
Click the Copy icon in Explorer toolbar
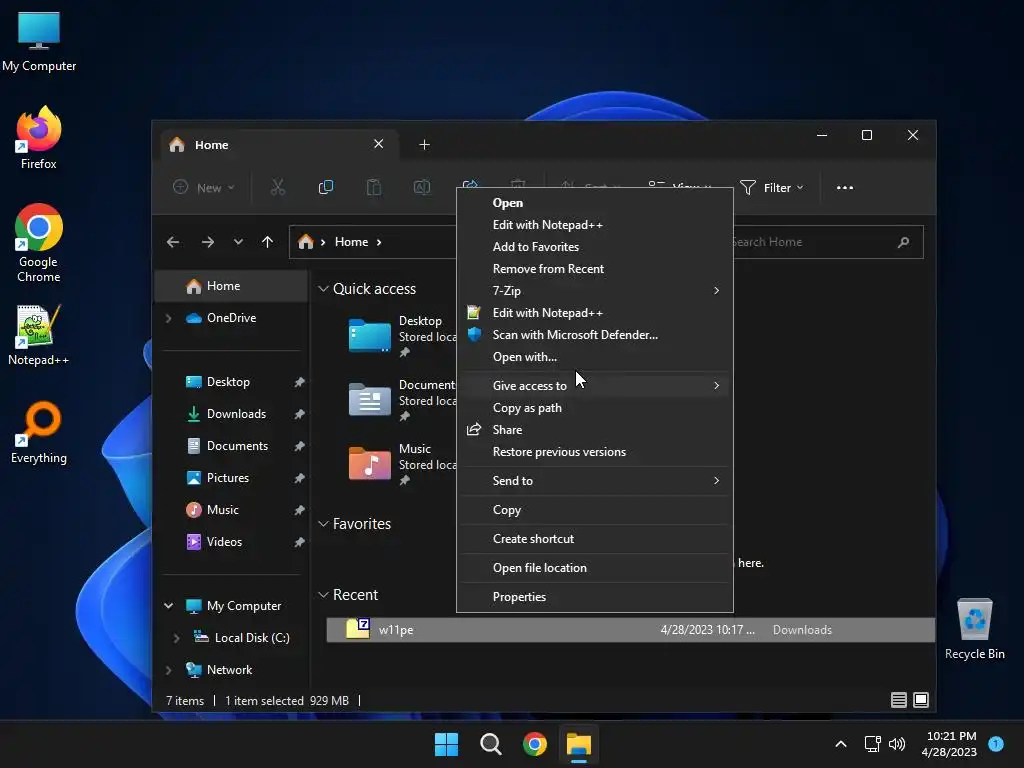(325, 187)
